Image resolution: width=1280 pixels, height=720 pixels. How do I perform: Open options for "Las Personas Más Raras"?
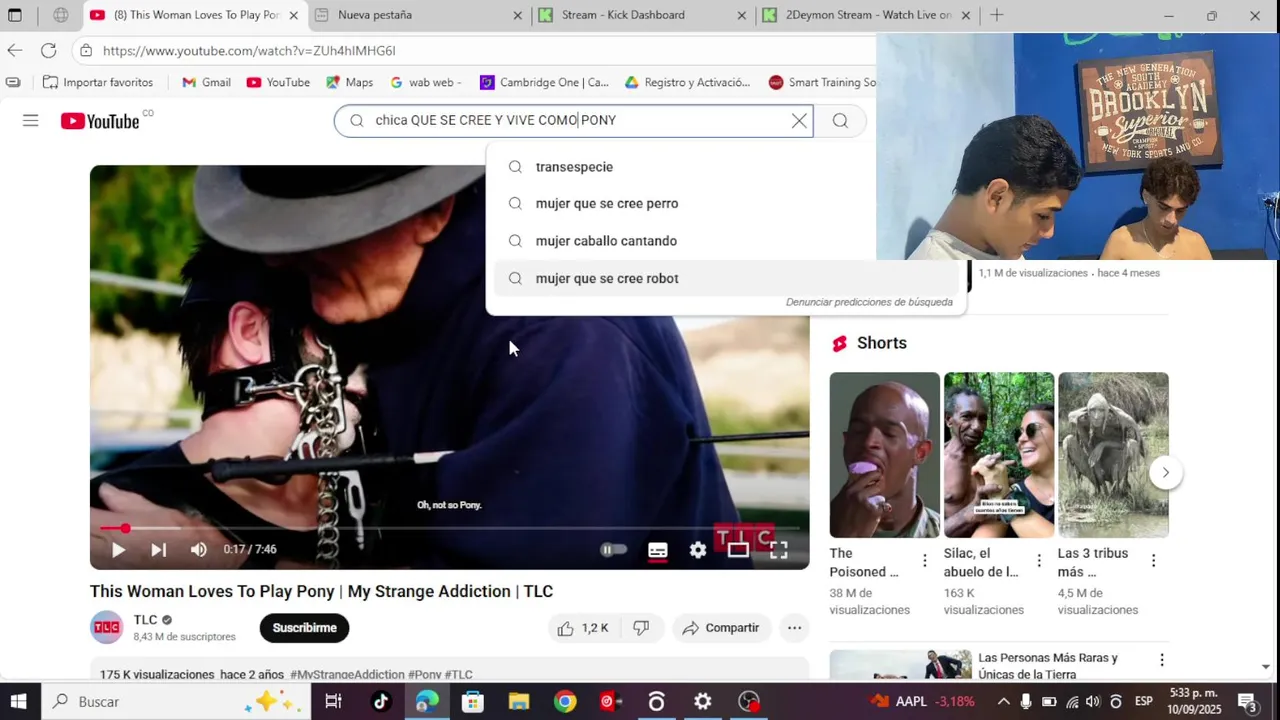click(1162, 660)
